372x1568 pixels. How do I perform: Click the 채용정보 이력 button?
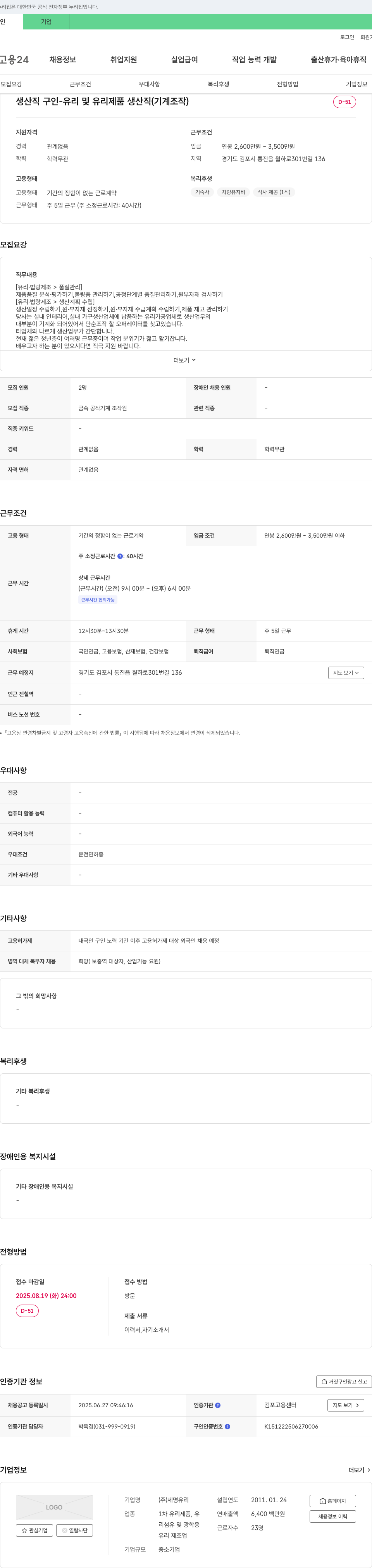(332, 1516)
